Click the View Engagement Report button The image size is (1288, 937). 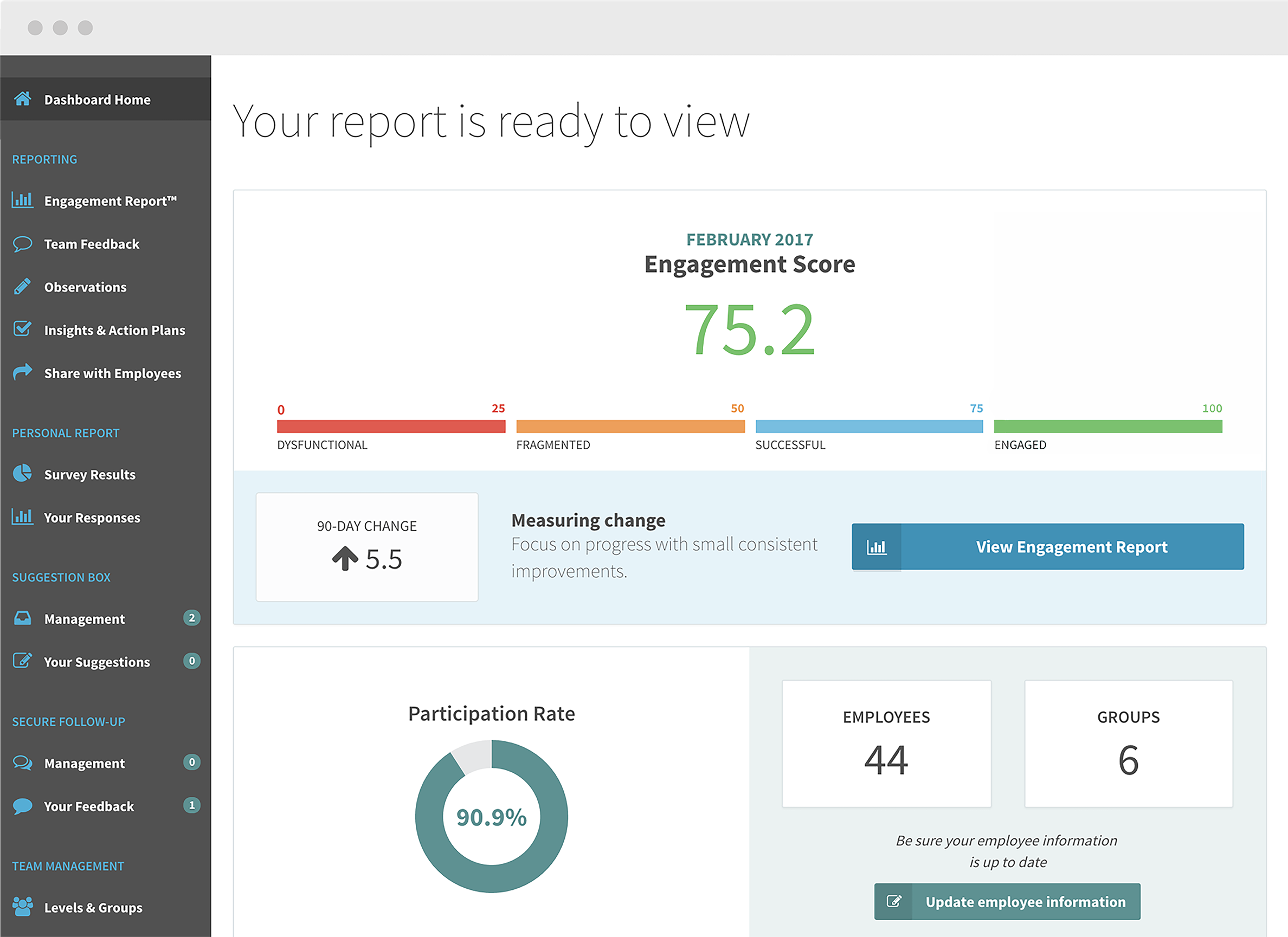coord(1071,547)
